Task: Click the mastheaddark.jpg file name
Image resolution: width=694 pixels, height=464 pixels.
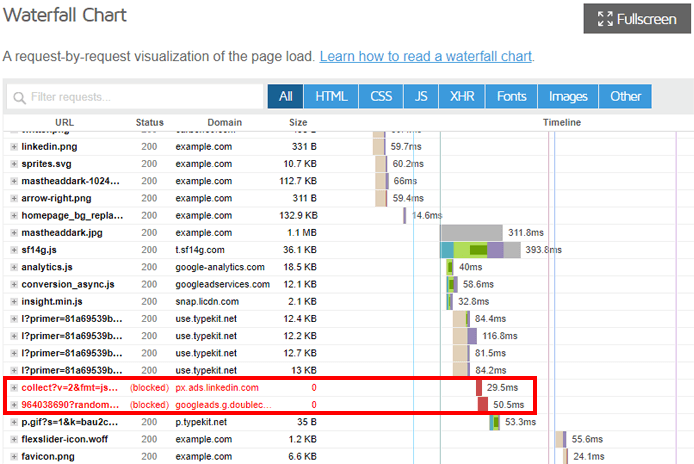Action: pyautogui.click(x=62, y=233)
